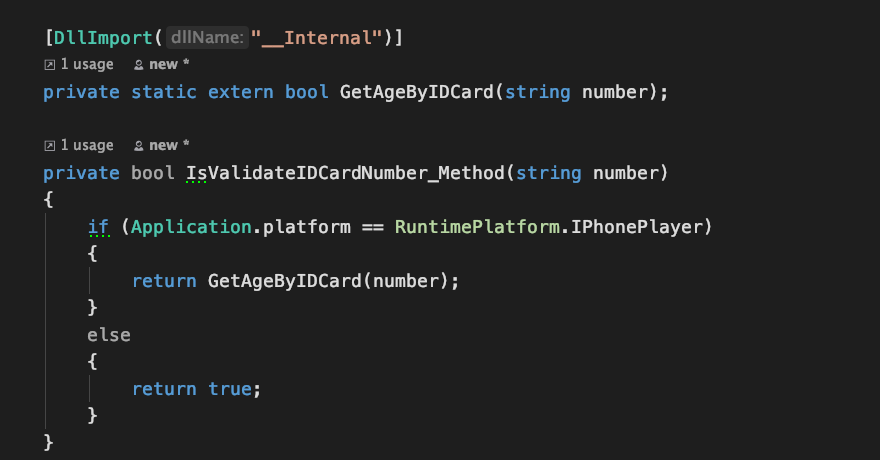Screen dimensions: 880x460
Task: Click the 'new *' author hint above the extern method
Action: [169, 65]
